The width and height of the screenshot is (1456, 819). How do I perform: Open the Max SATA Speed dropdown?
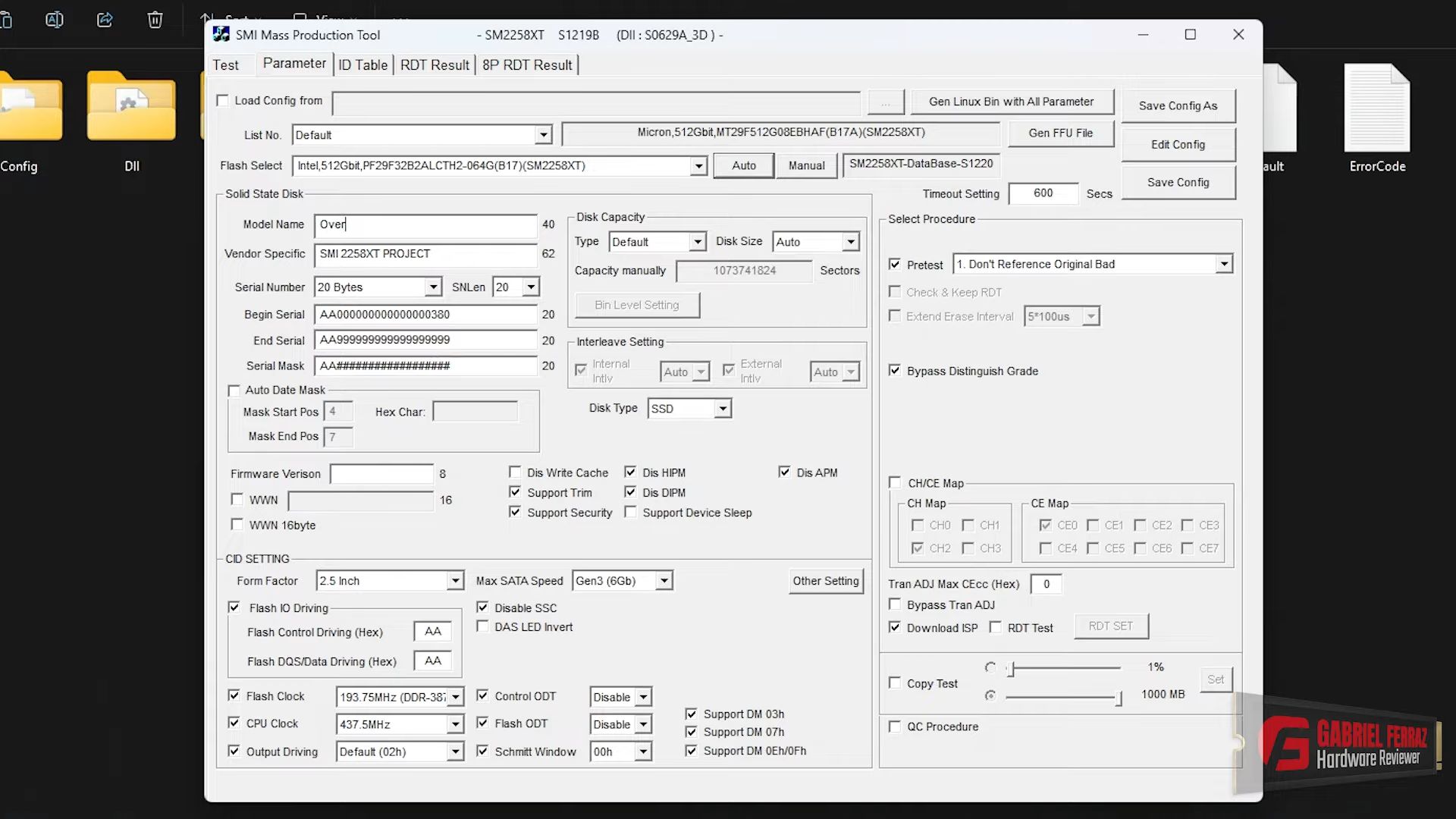664,581
